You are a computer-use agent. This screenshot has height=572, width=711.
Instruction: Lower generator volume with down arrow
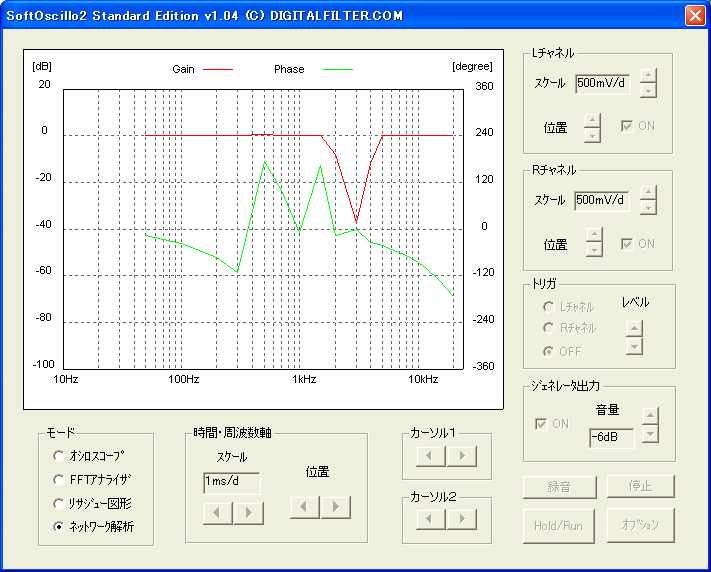click(x=650, y=434)
